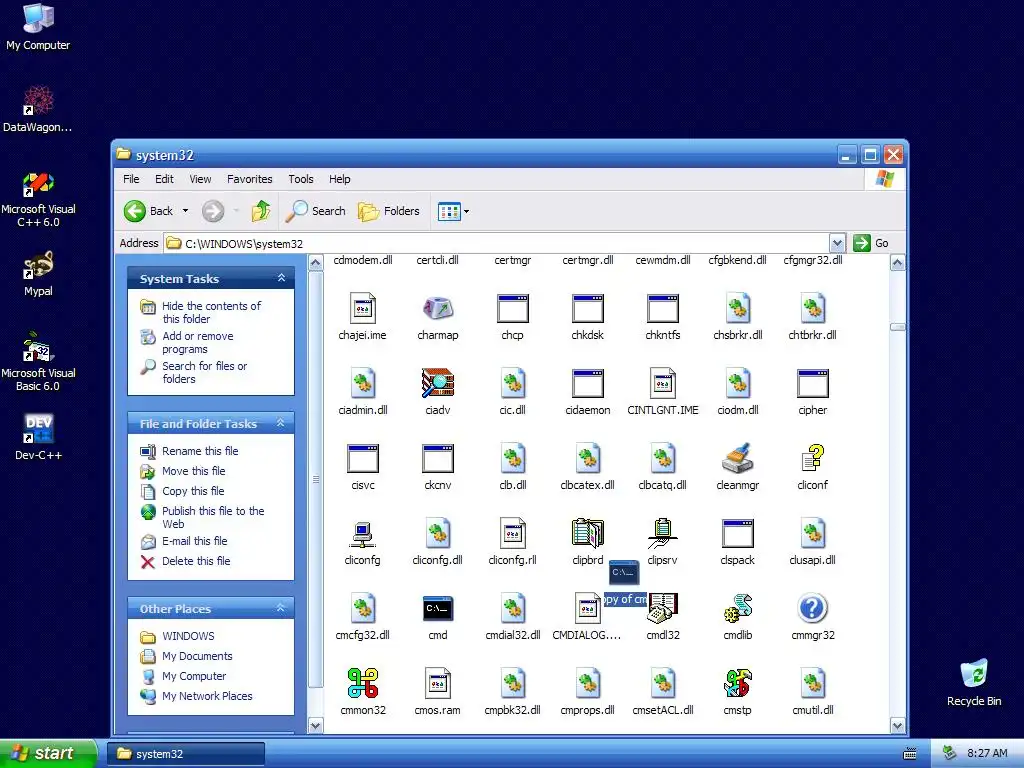Collapse the Other Places panel

(x=281, y=608)
